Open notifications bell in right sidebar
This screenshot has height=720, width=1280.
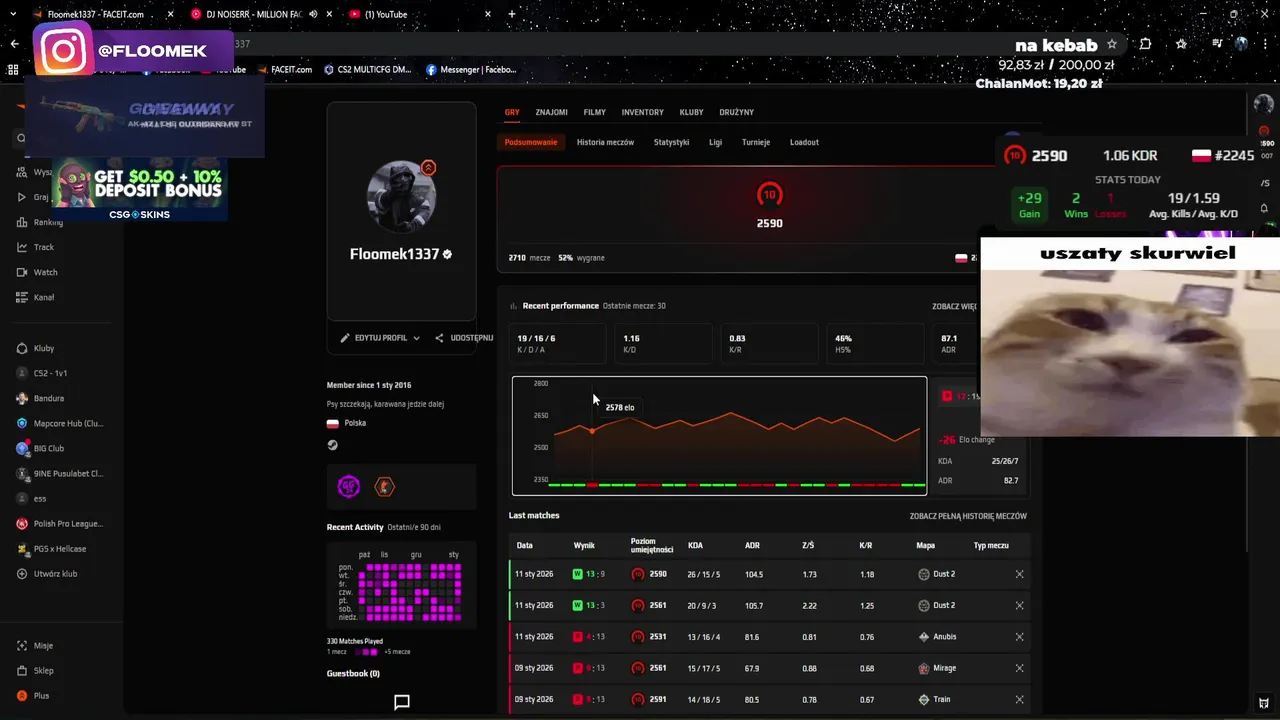[x=1264, y=208]
